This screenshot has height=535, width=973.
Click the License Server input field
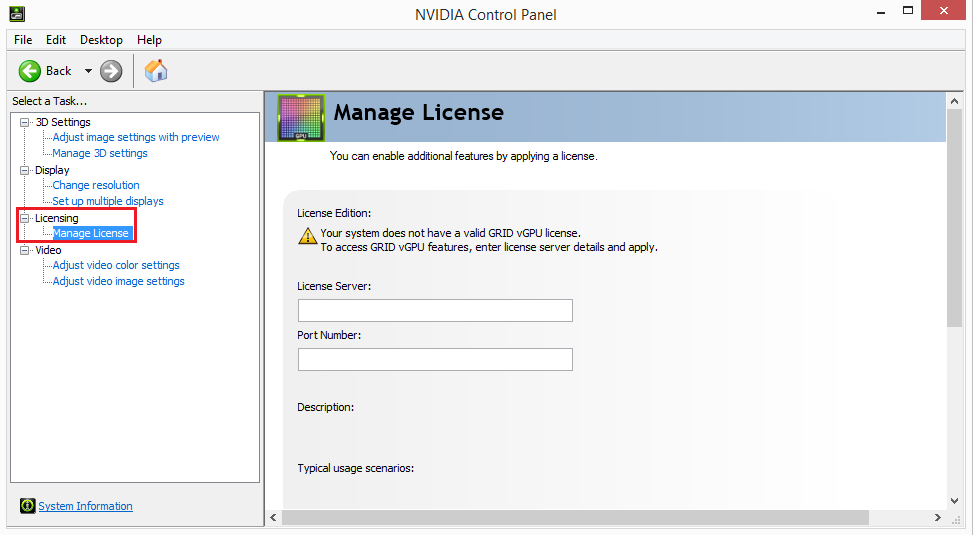pyautogui.click(x=435, y=311)
